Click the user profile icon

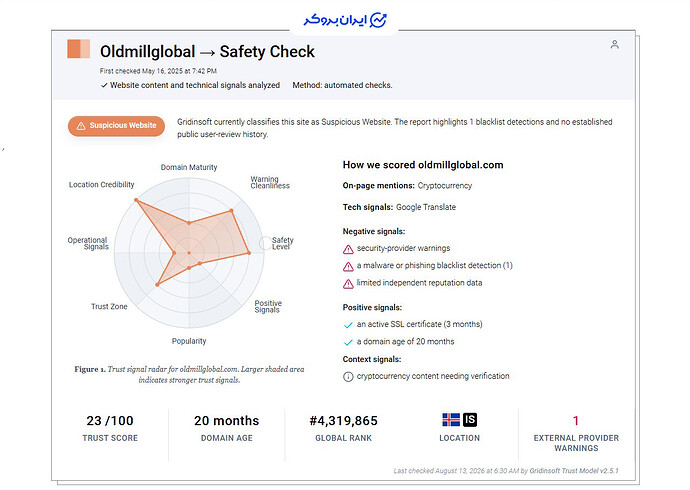point(615,44)
